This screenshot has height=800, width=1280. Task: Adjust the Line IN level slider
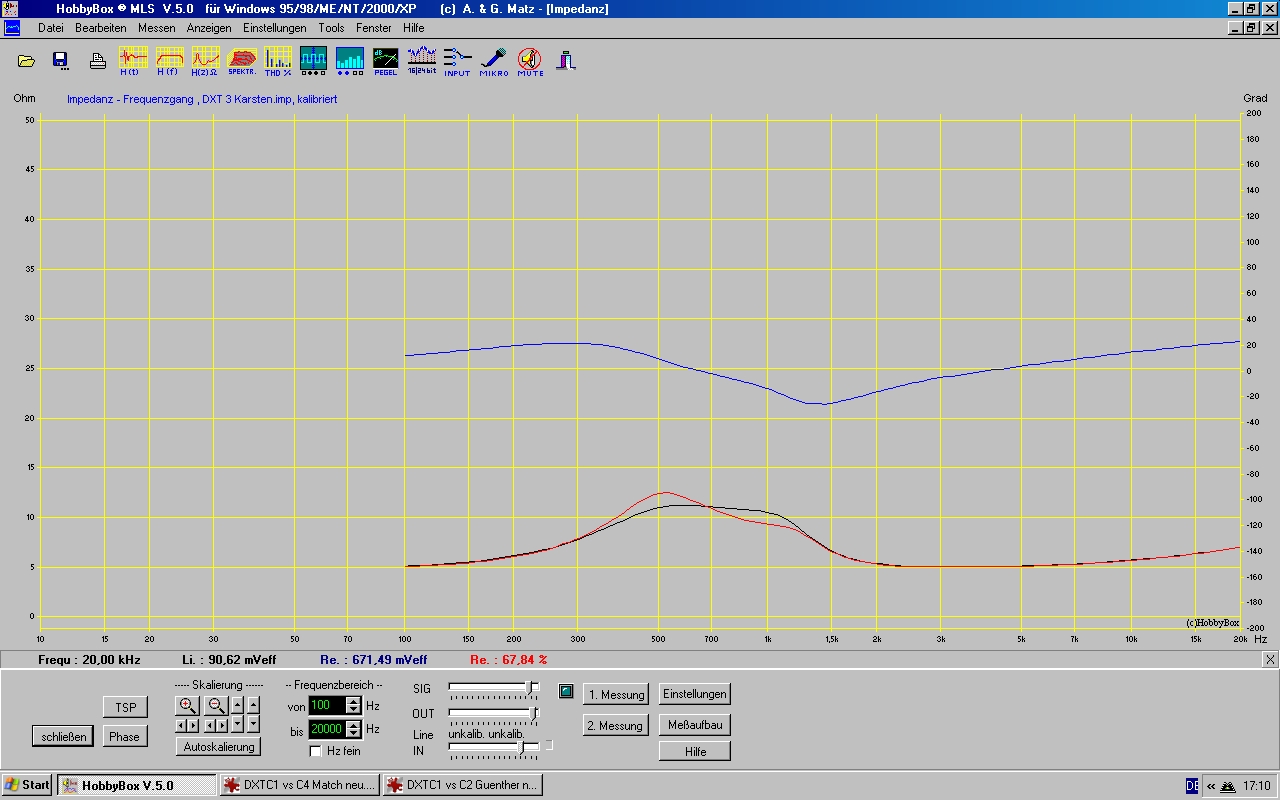[521, 746]
